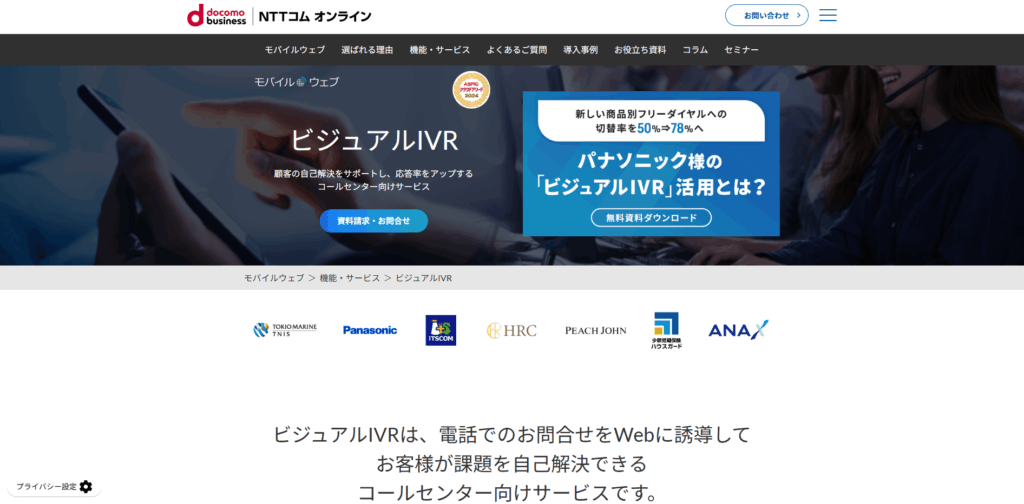Click the 無料資料ダウンロード button
The height and width of the screenshot is (504, 1024).
(651, 217)
